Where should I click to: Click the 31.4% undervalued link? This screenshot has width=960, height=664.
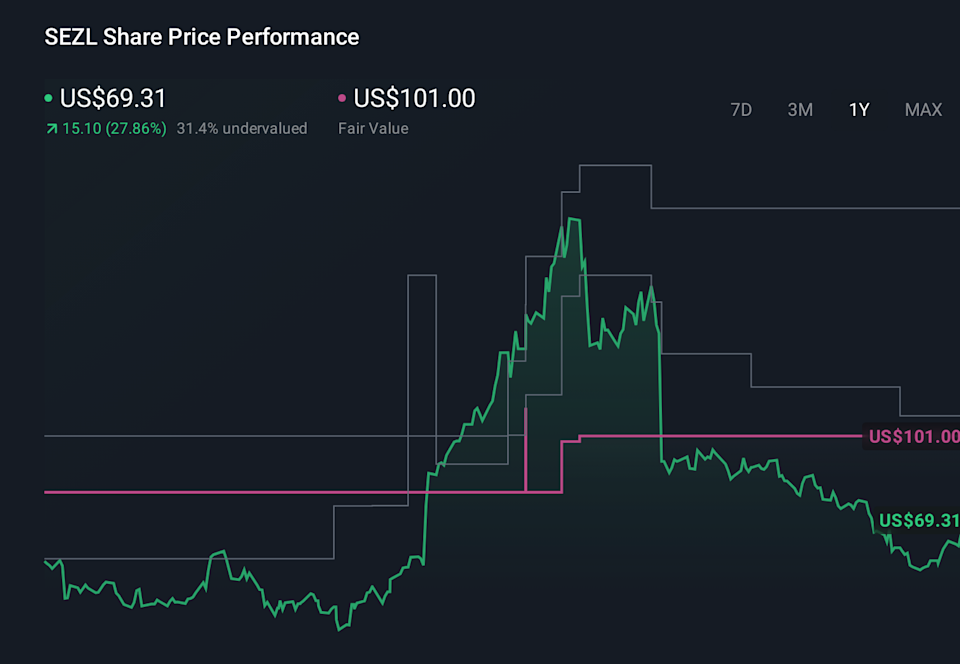[x=242, y=128]
